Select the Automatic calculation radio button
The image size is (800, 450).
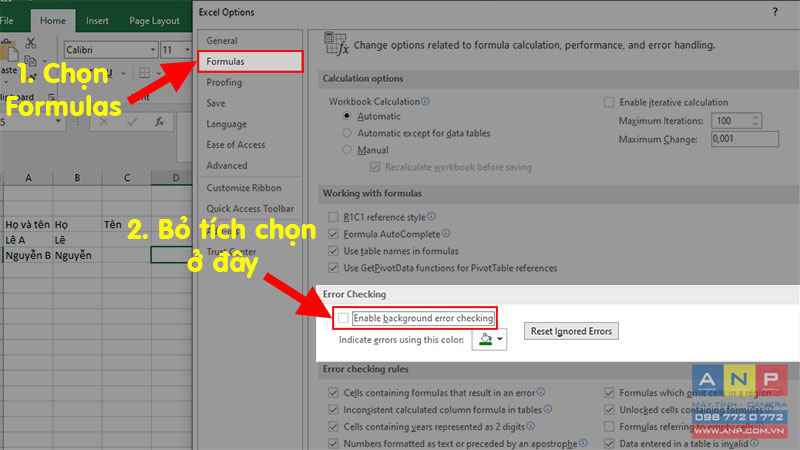point(347,116)
